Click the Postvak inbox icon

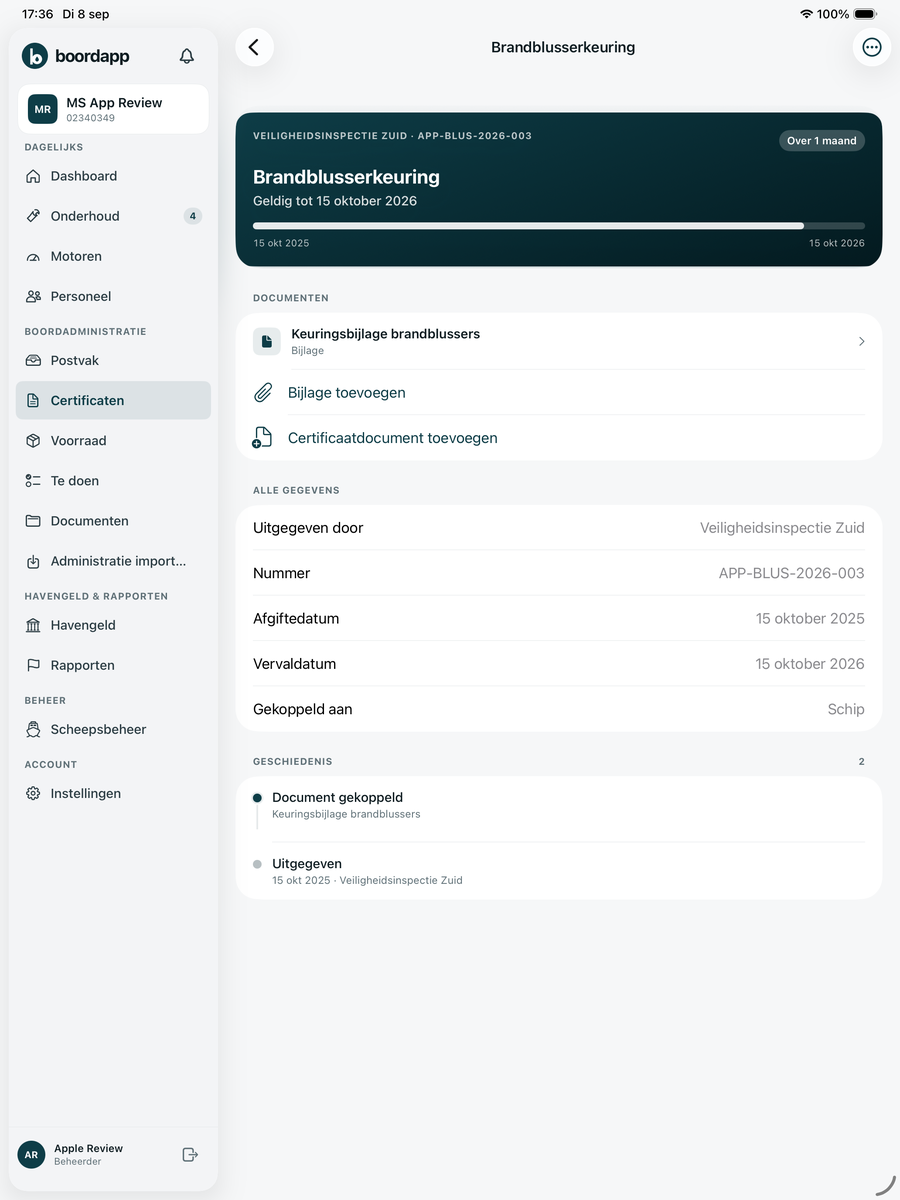click(x=33, y=360)
